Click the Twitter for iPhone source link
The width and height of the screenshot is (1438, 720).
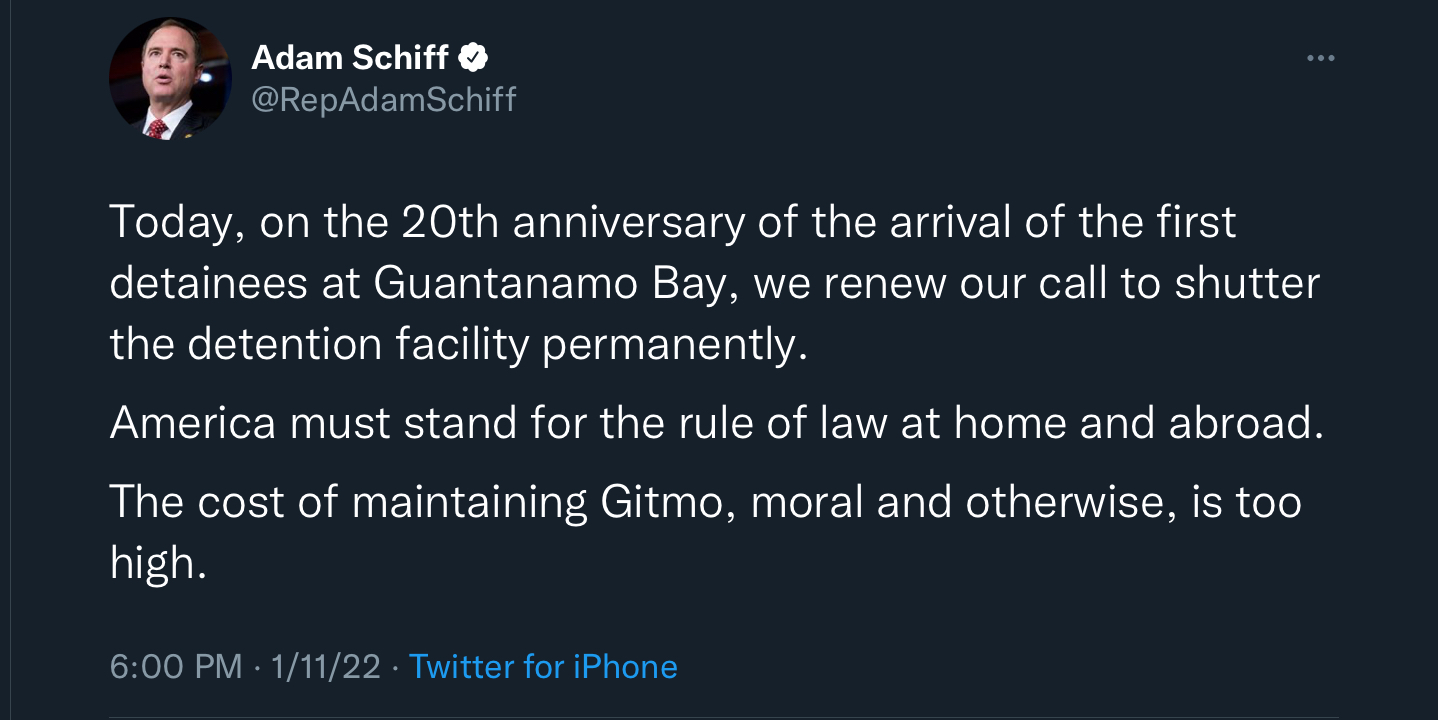[x=543, y=667]
